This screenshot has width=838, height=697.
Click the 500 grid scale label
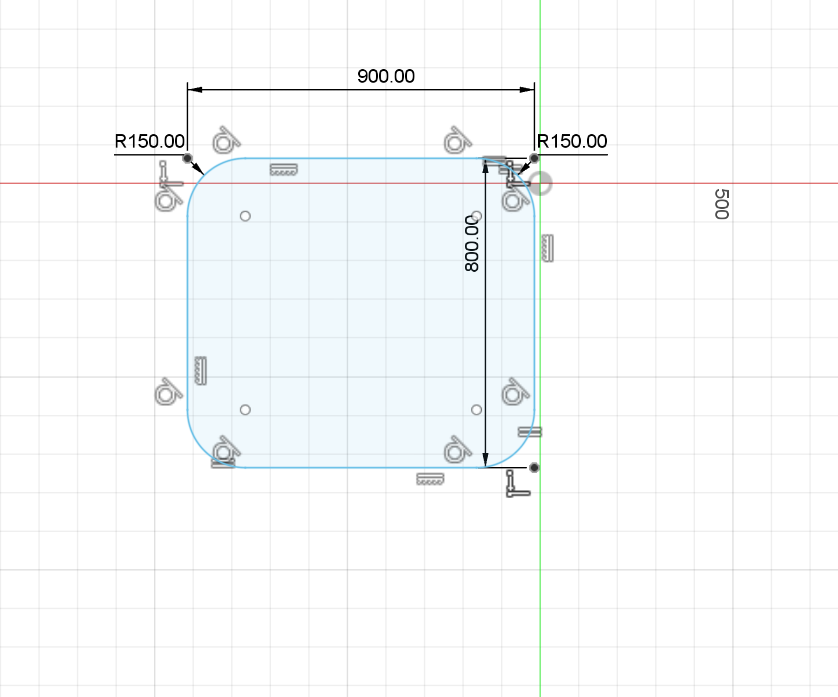point(721,204)
